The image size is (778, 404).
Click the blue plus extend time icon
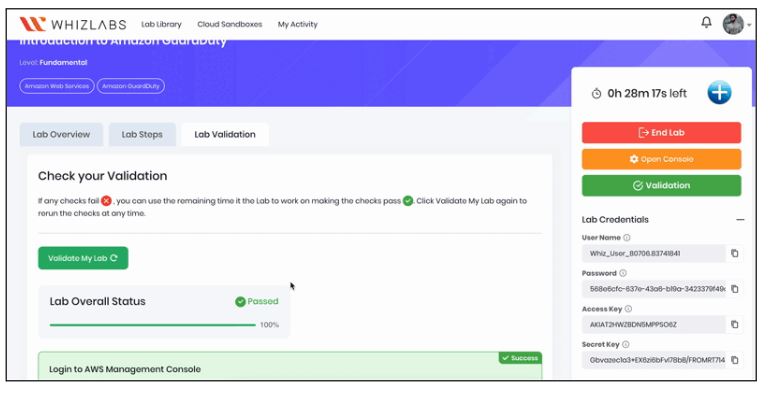pos(719,92)
